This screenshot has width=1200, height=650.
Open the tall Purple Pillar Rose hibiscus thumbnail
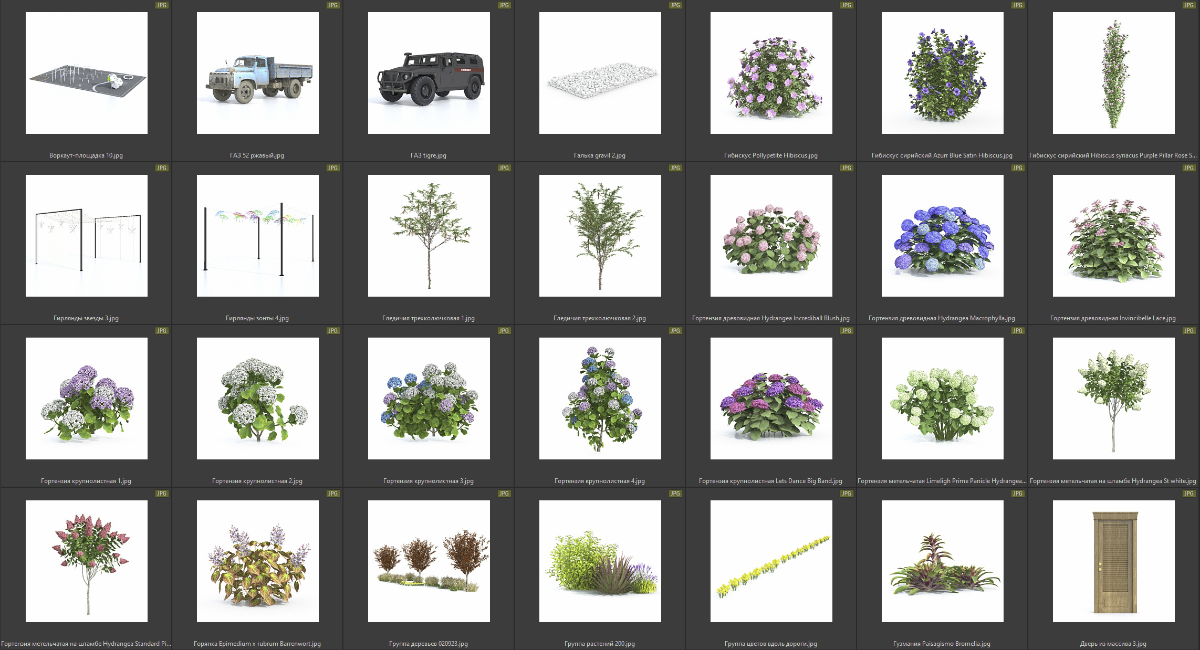click(1113, 75)
